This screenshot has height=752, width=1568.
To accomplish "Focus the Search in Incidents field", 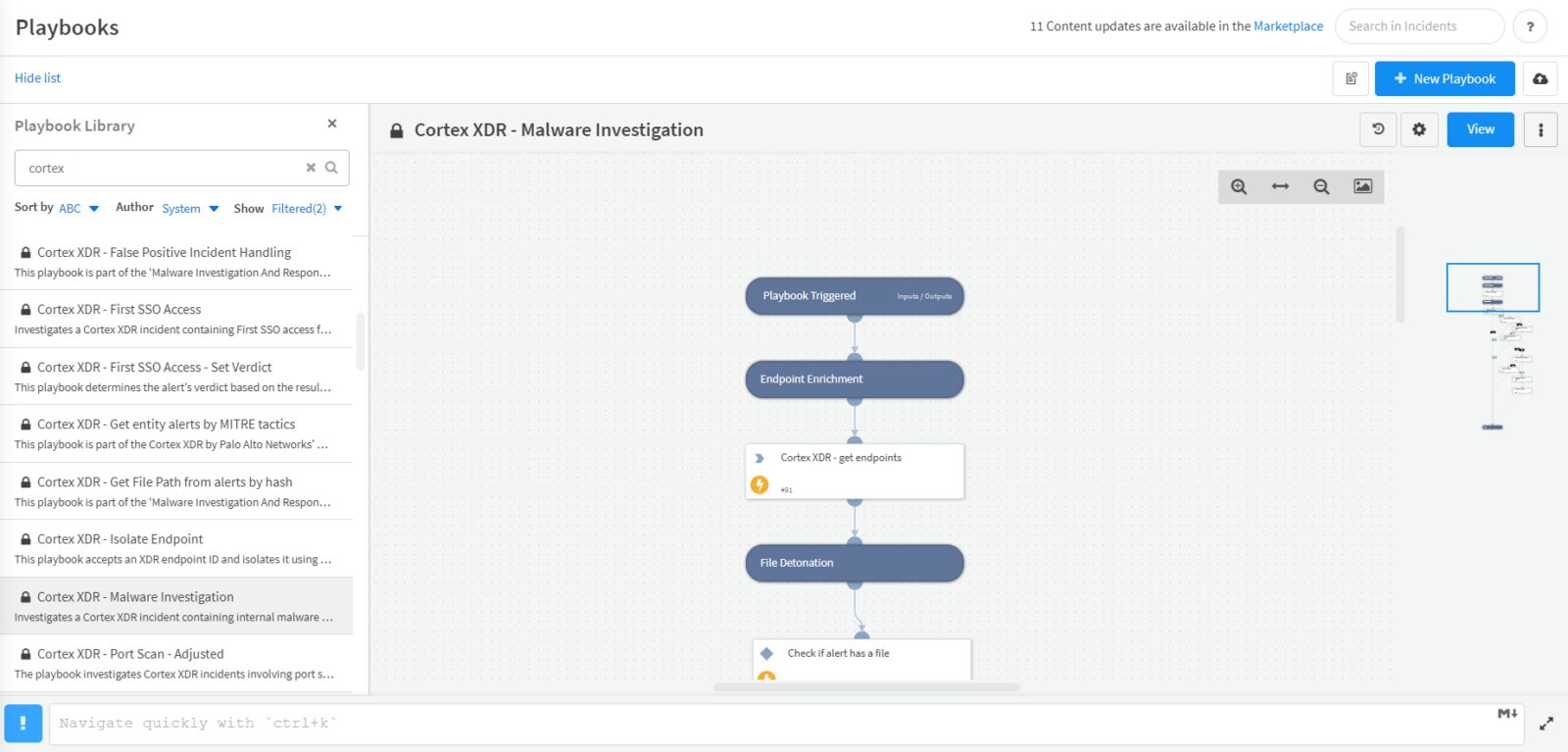I will pyautogui.click(x=1419, y=26).
